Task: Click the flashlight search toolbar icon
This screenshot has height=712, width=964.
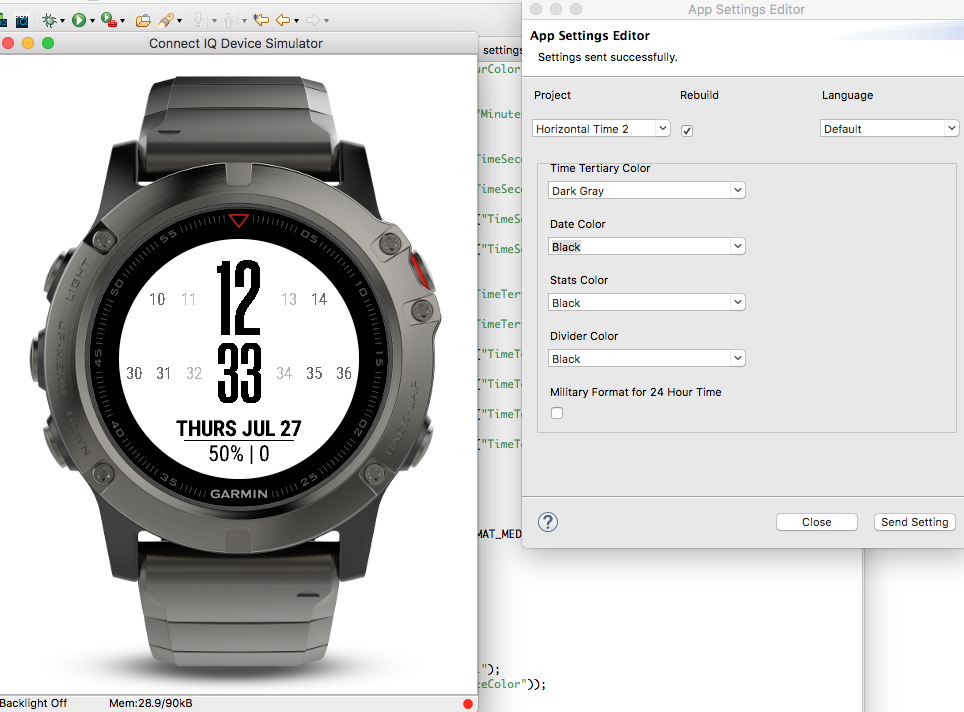Action: point(165,20)
